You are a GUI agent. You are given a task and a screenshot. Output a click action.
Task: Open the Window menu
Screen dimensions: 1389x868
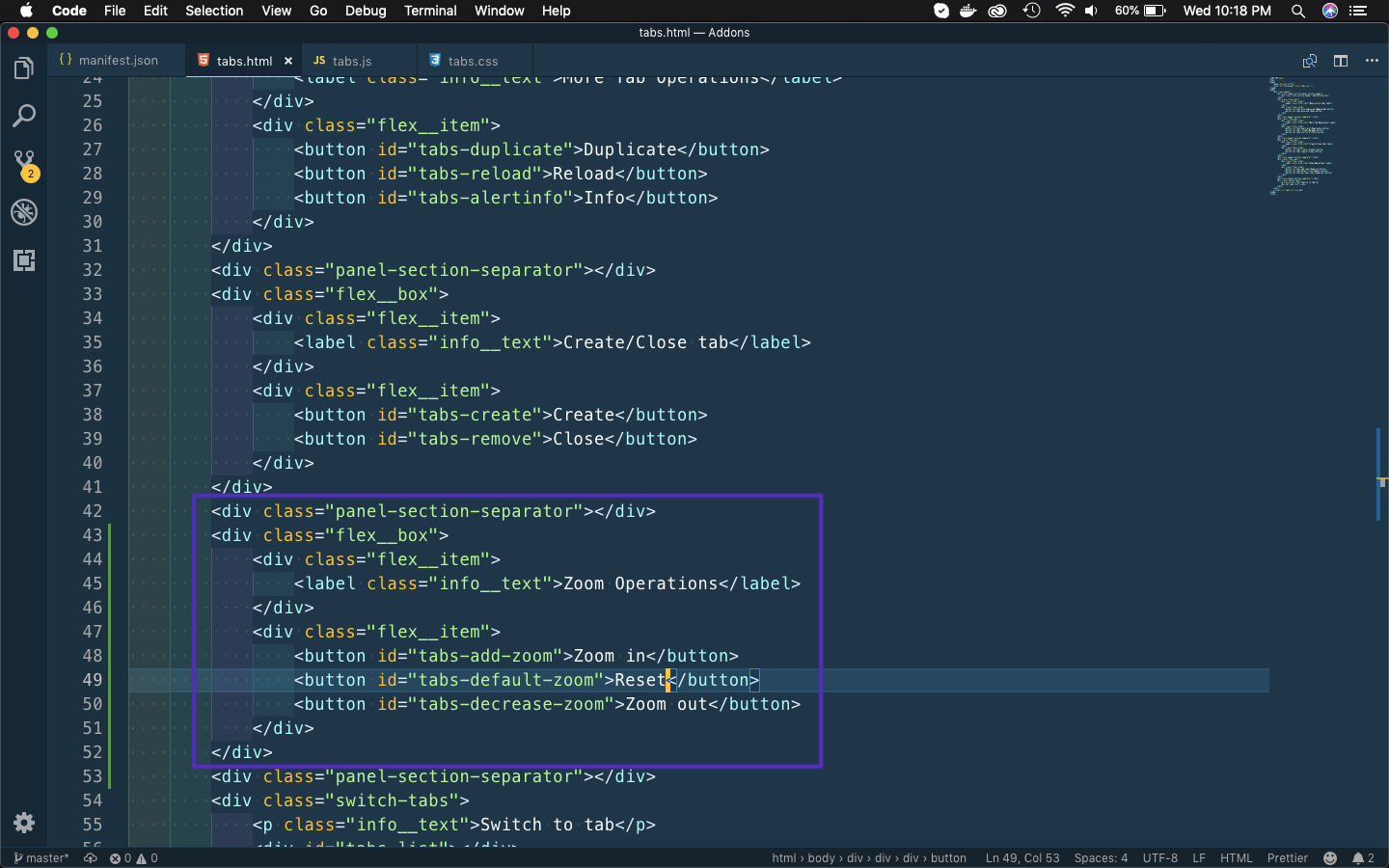tap(499, 11)
